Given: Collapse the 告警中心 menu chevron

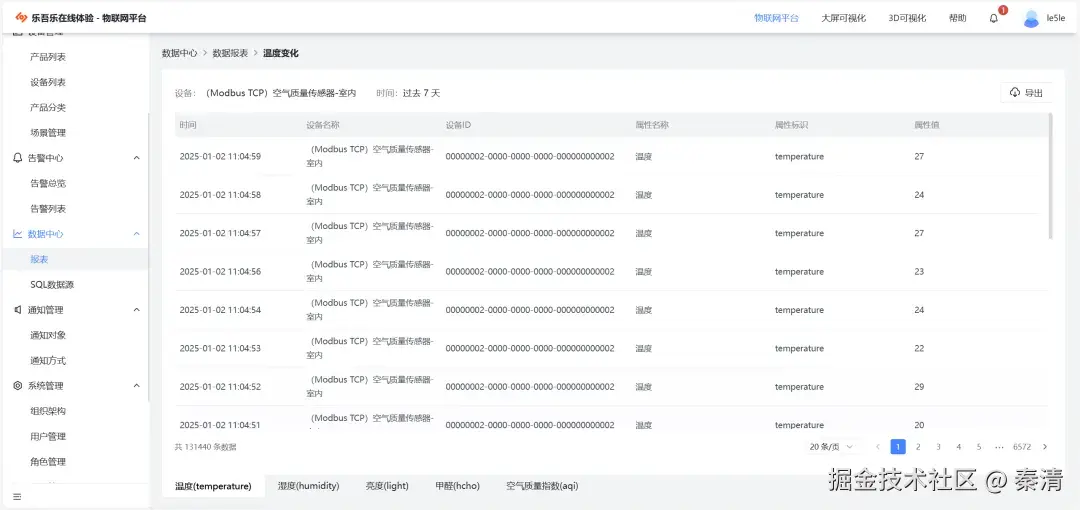Looking at the screenshot, I should 136,158.
